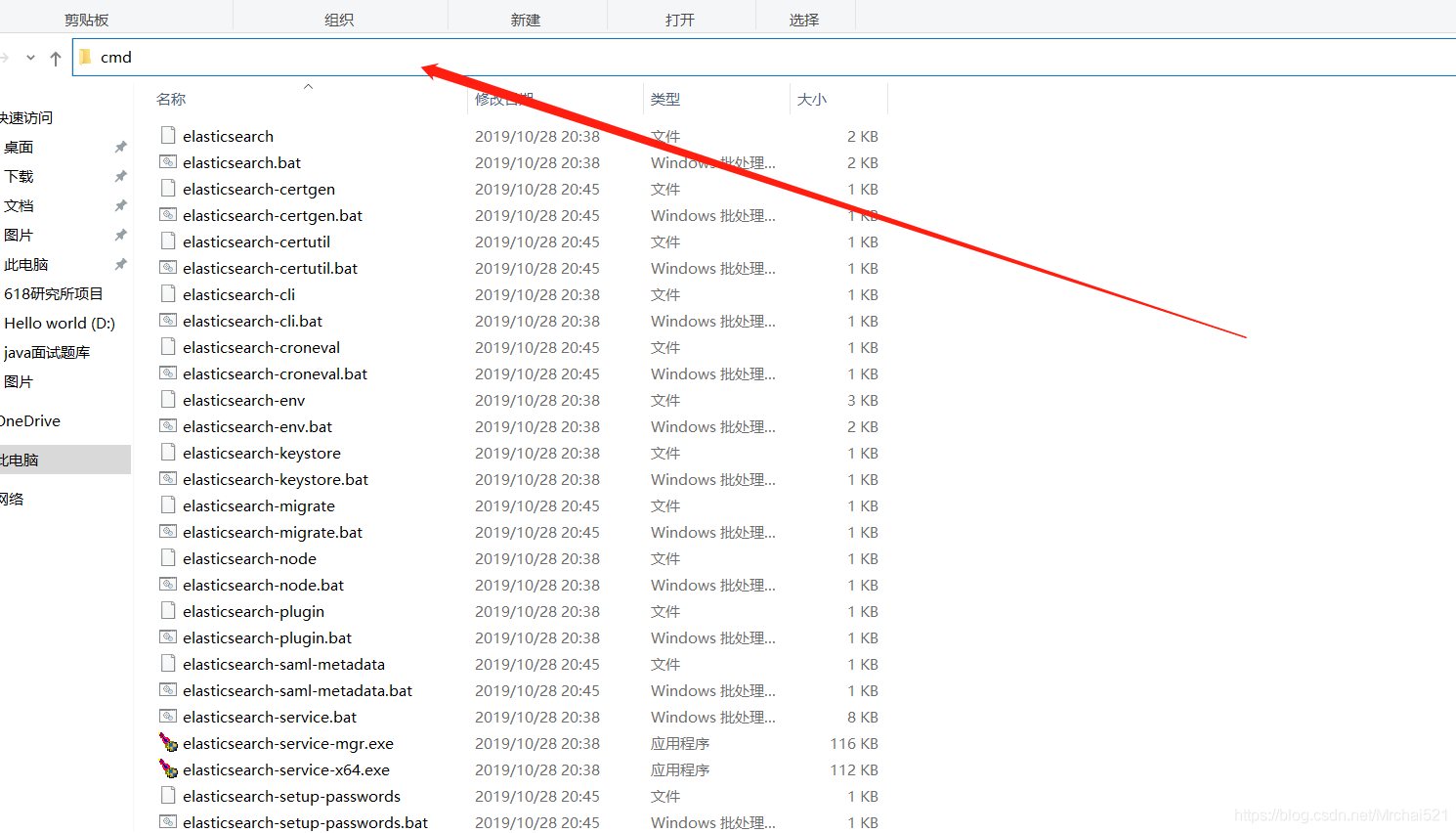Viewport: 1456px width, 833px height.
Task: Select elasticsearch-keystore file icon
Action: coord(168,452)
